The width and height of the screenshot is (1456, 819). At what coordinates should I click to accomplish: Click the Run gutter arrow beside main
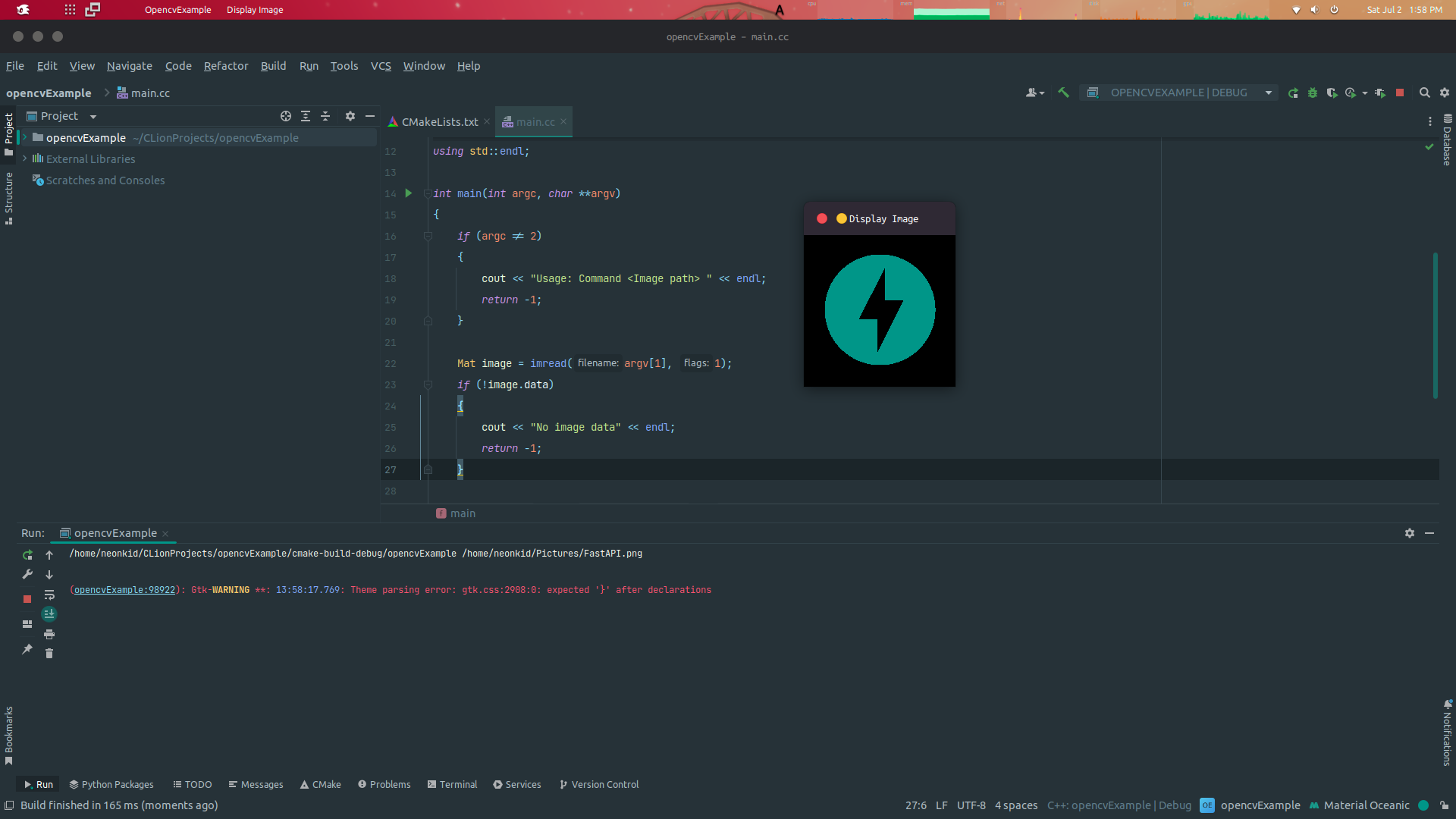(x=408, y=193)
